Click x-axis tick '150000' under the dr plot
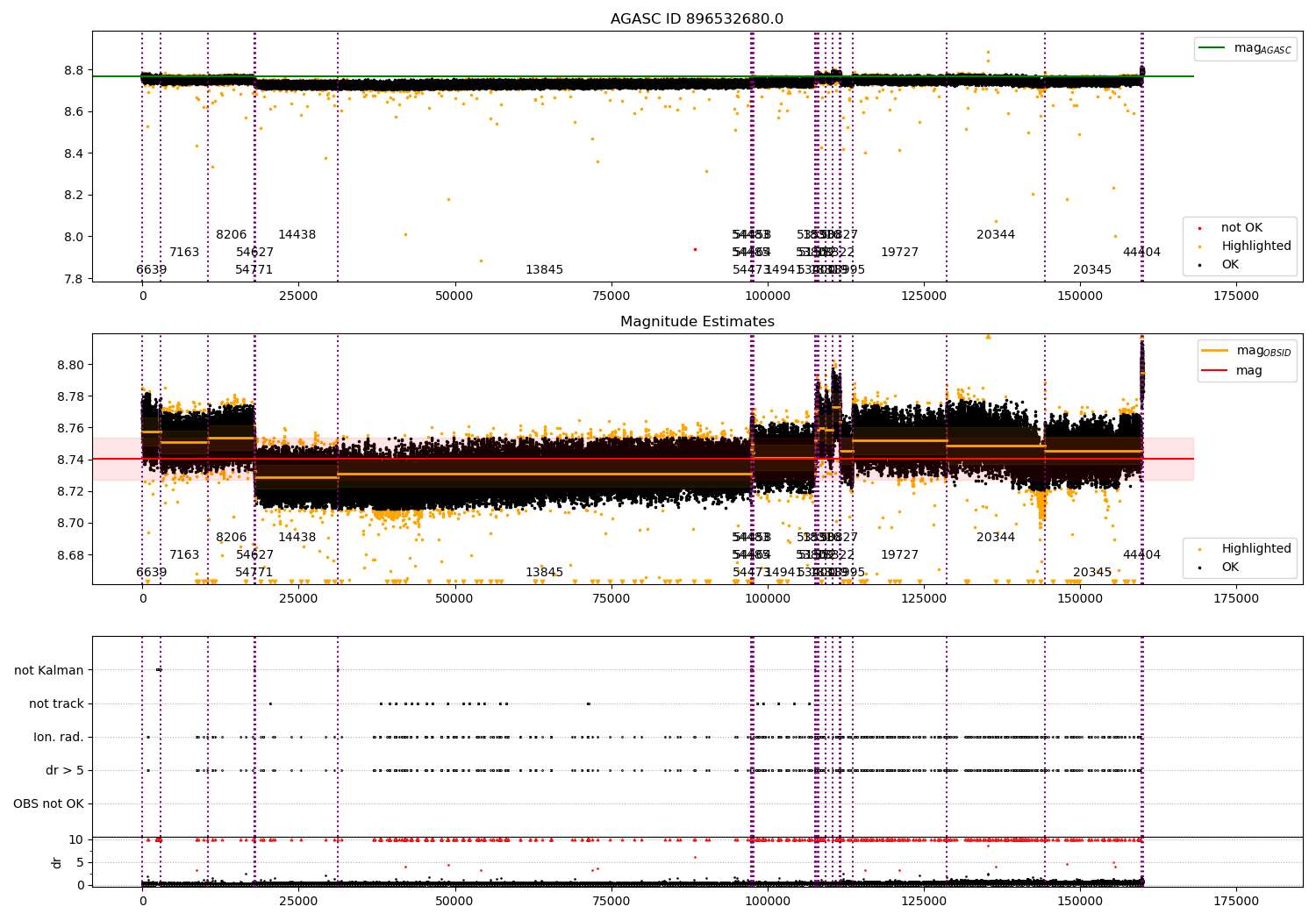 pyautogui.click(x=1079, y=902)
